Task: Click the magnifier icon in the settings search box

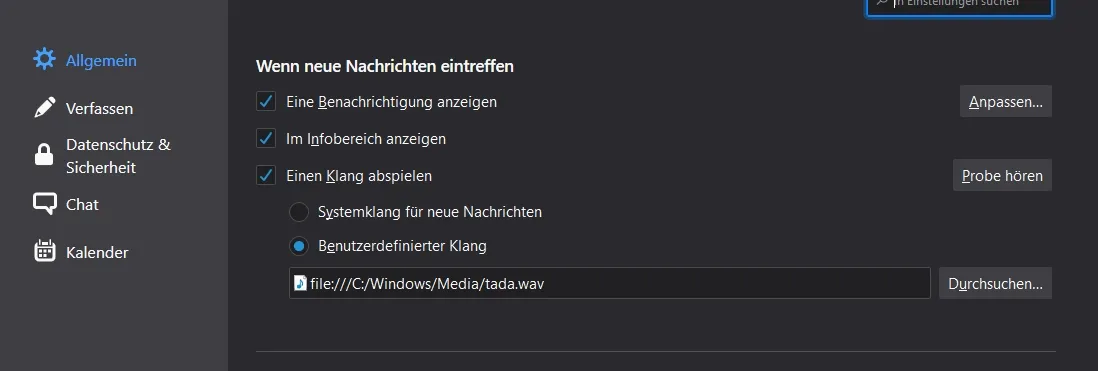Action: (x=882, y=3)
